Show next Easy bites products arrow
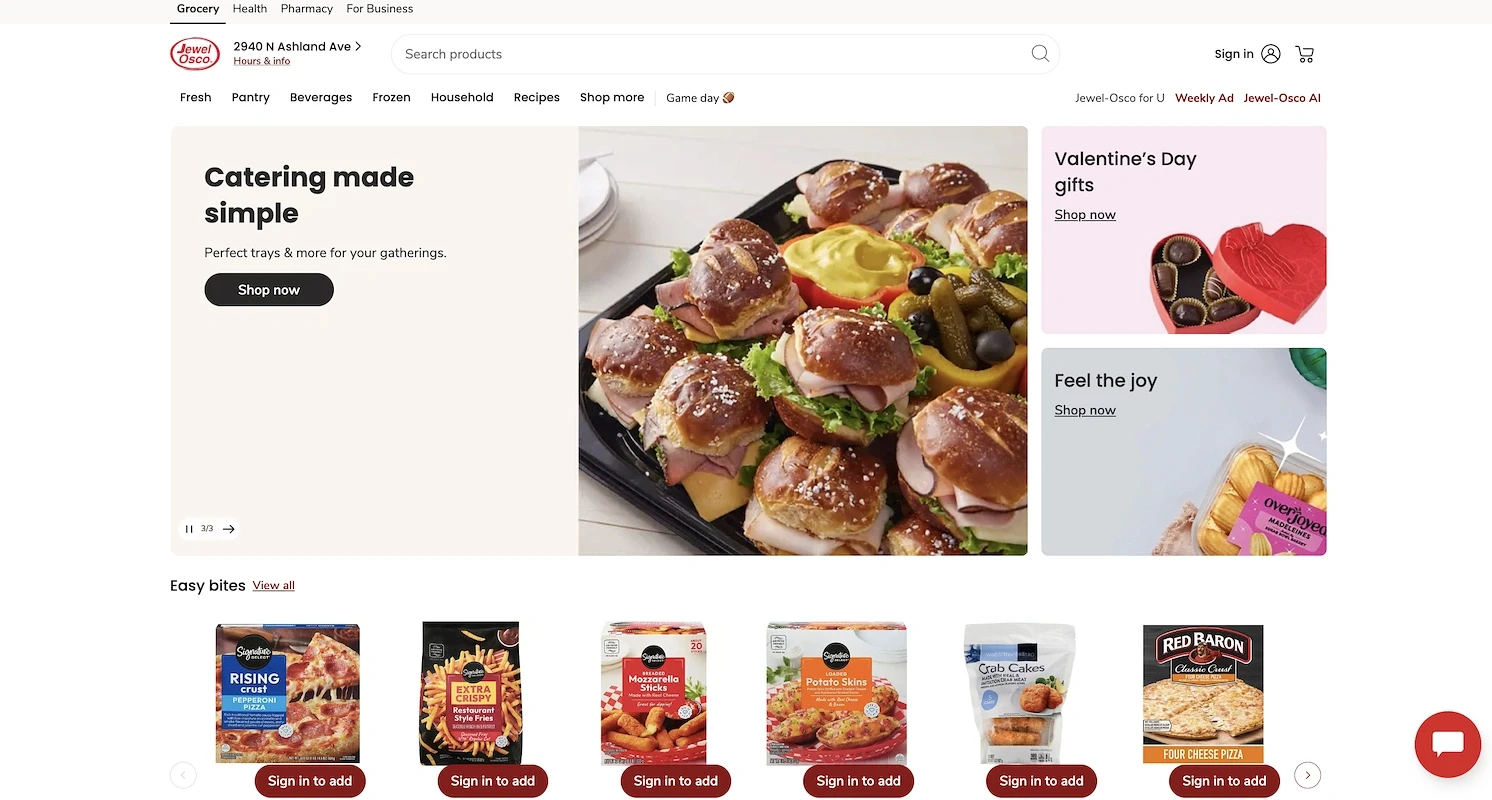The image size is (1492, 800). 1307,775
